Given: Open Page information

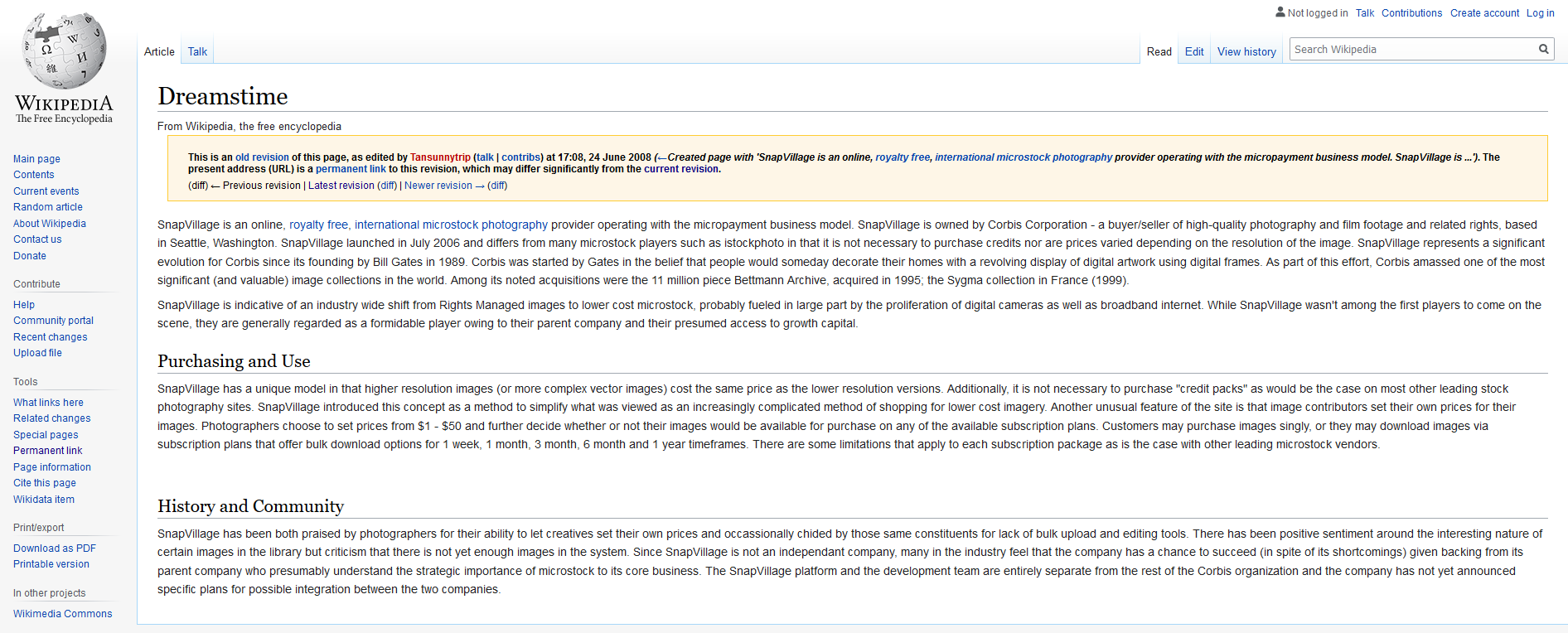Looking at the screenshot, I should (51, 467).
